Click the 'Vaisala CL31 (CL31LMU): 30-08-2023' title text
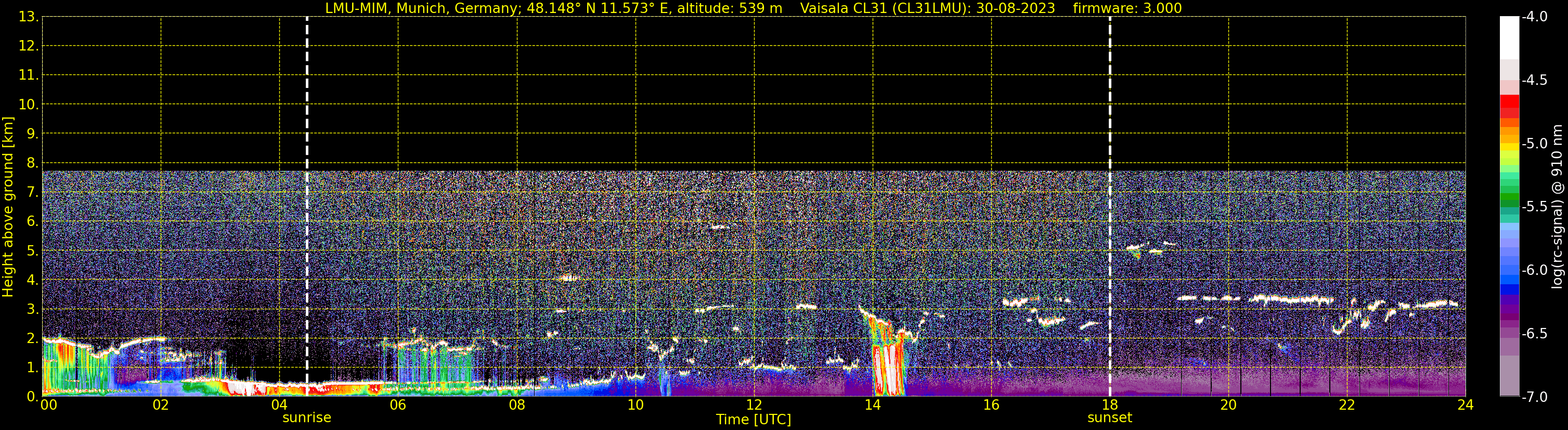 (927, 8)
